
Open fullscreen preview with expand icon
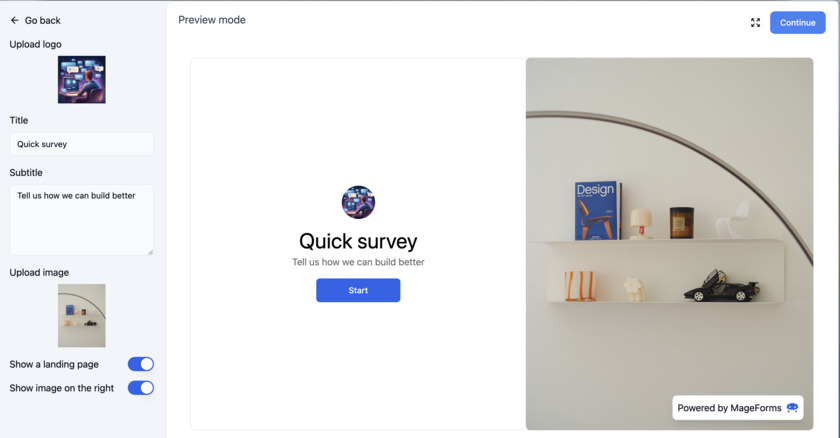point(755,22)
